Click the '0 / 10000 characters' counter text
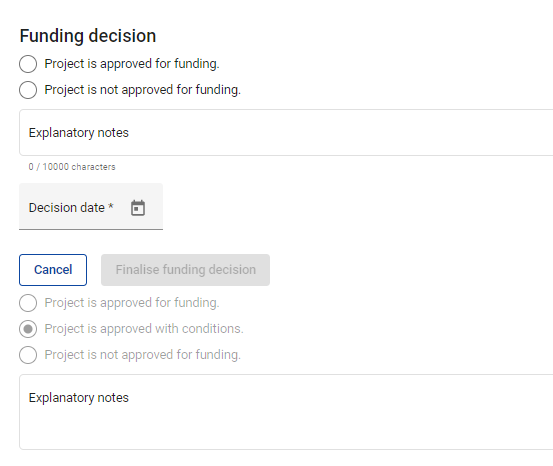This screenshot has width=553, height=466. pos(72,167)
